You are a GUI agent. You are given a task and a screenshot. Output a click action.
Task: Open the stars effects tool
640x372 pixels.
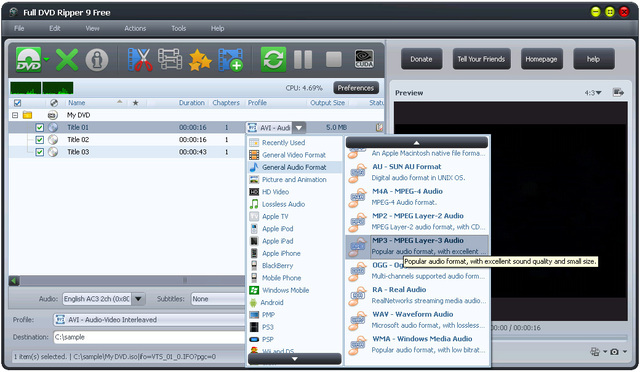pos(200,60)
